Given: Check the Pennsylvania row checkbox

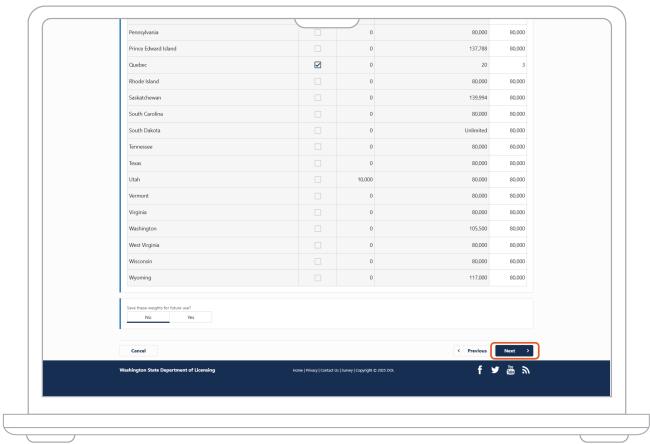Looking at the screenshot, I should (318, 32).
